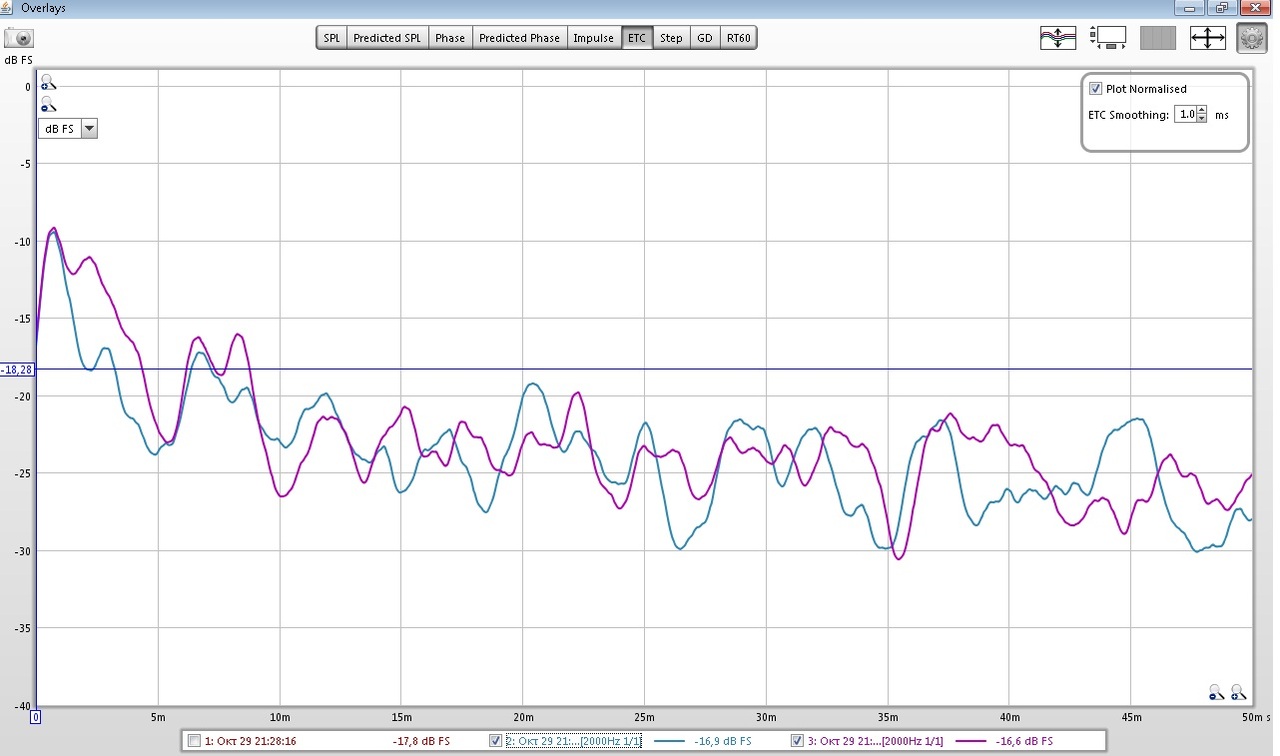Viewport: 1280px width, 756px height.
Task: Open the dB FS axis unit dropdown
Action: coord(89,128)
